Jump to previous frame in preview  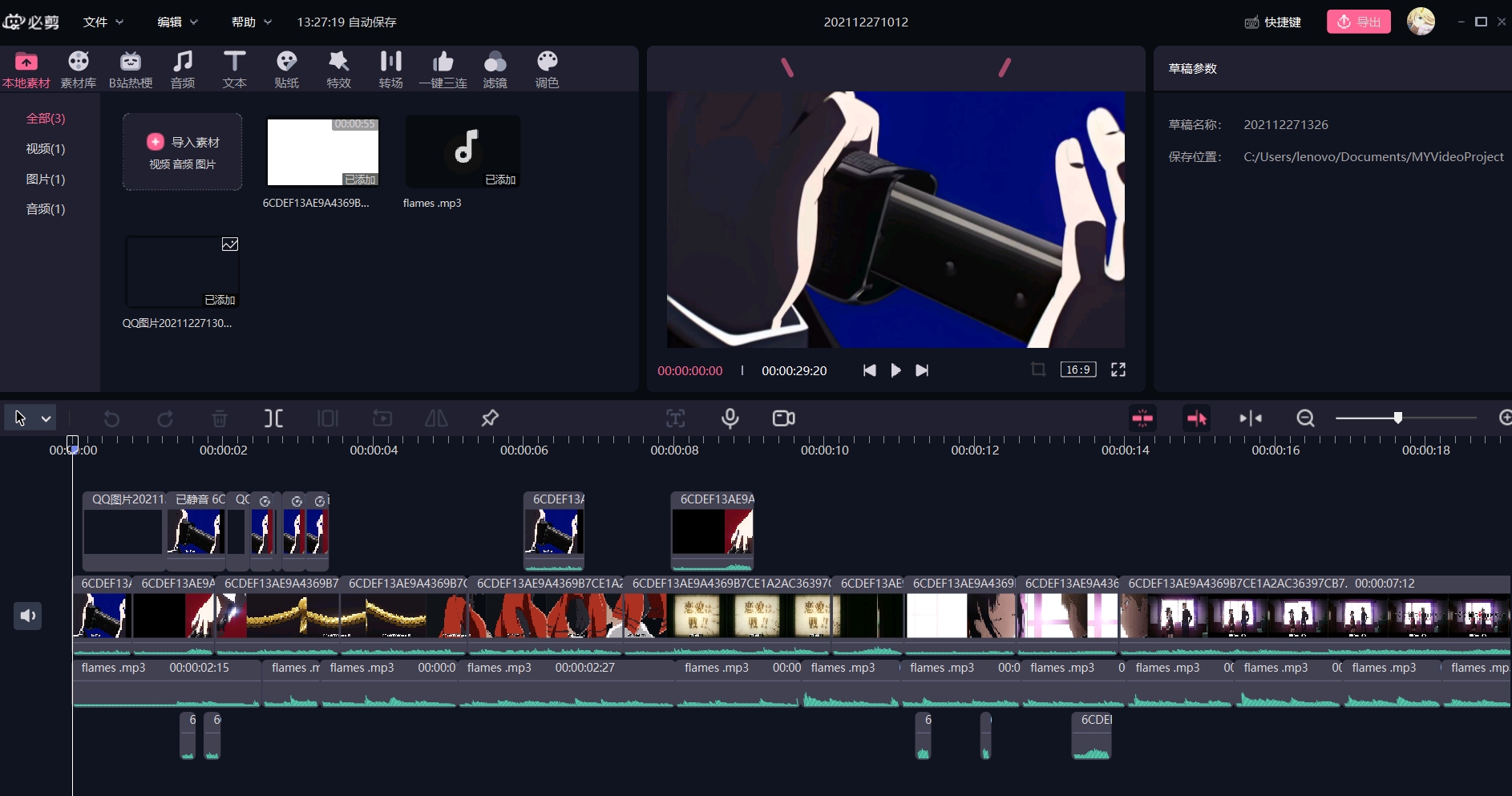point(869,370)
